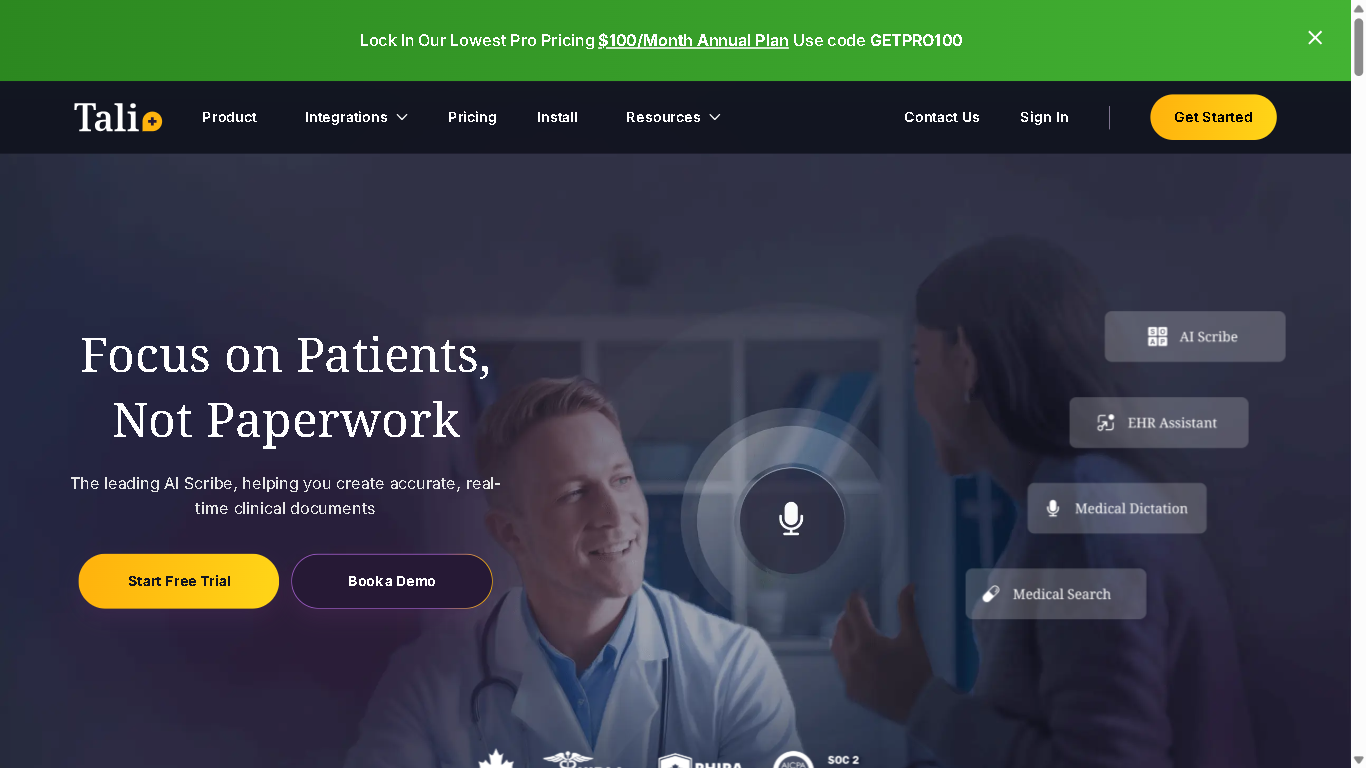Click the Medical Dictation microphone icon
The image size is (1366, 768).
click(x=1053, y=508)
